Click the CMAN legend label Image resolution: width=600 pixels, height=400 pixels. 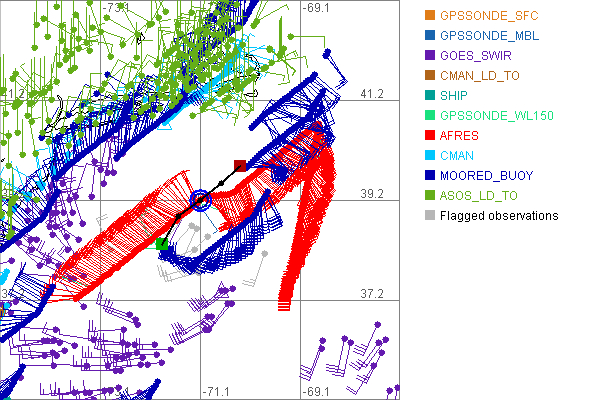459,155
